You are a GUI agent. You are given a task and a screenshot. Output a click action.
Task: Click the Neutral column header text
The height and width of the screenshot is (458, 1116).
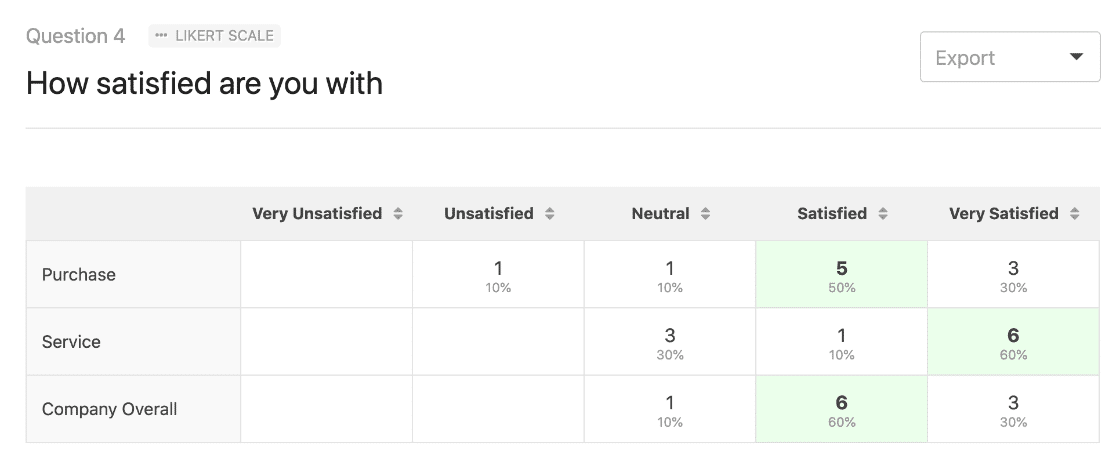(x=661, y=214)
